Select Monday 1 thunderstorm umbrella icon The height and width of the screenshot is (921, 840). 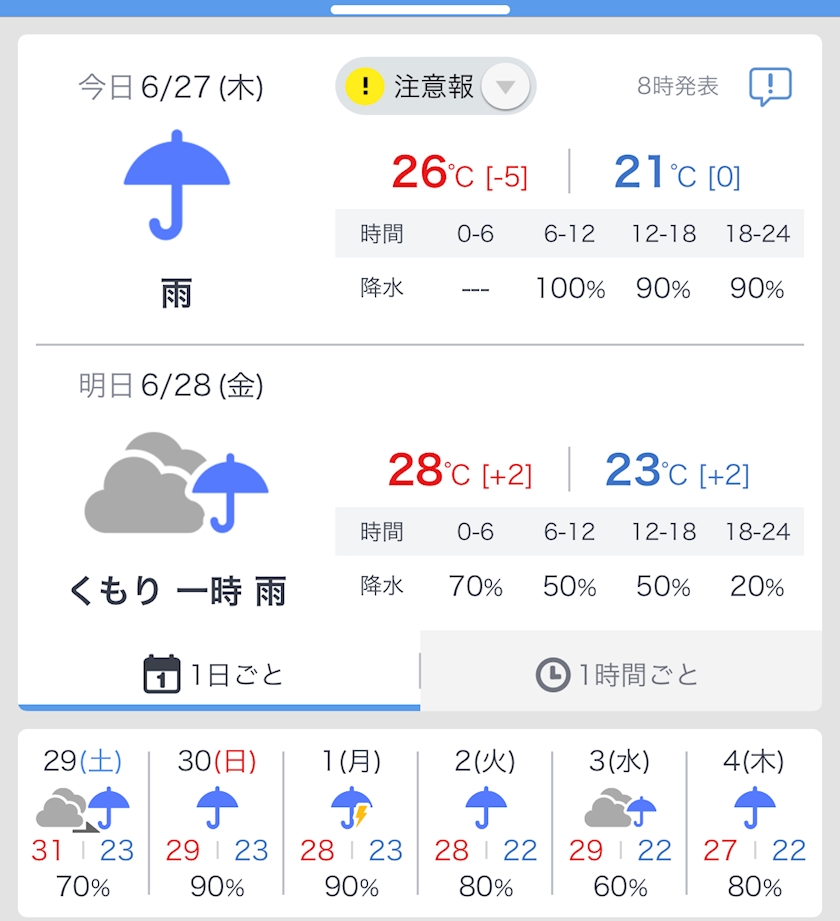351,807
